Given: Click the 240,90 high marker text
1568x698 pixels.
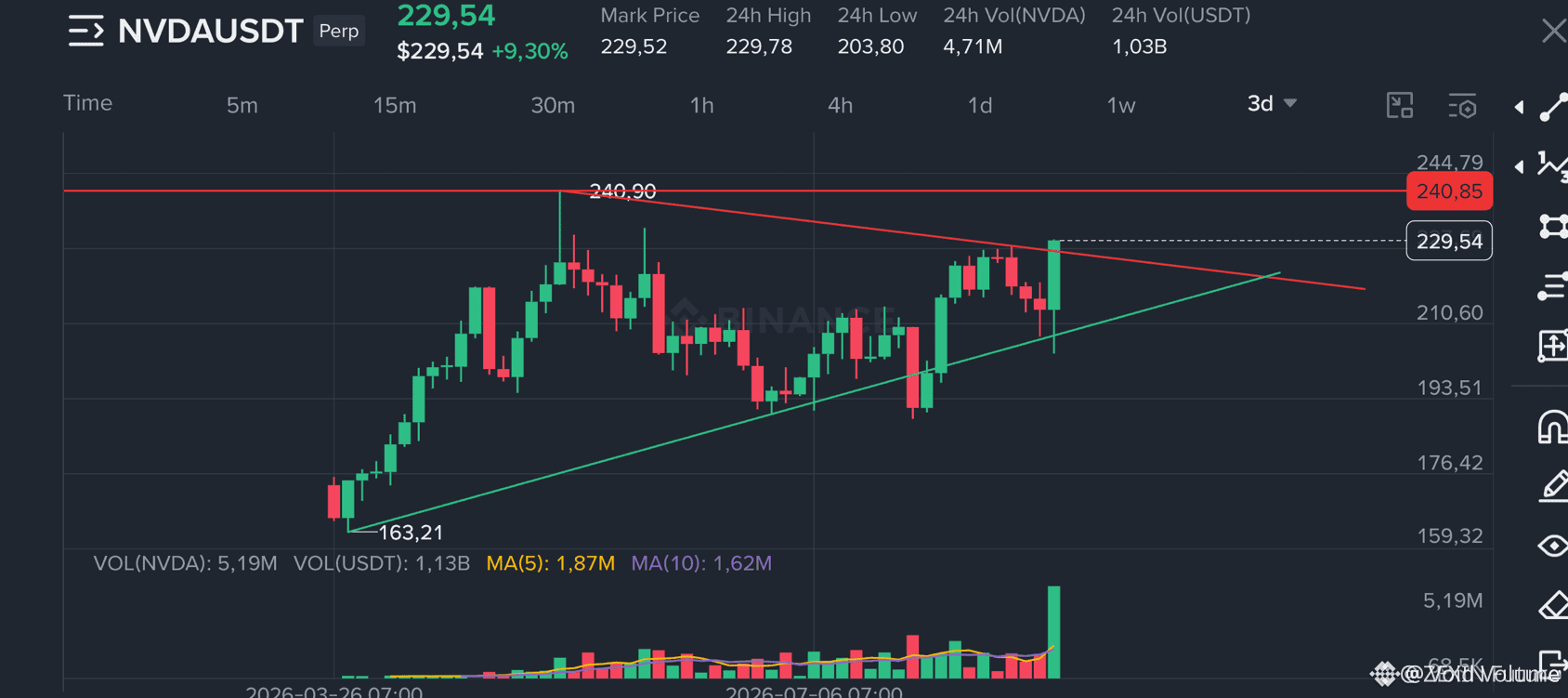Looking at the screenshot, I should tap(622, 191).
